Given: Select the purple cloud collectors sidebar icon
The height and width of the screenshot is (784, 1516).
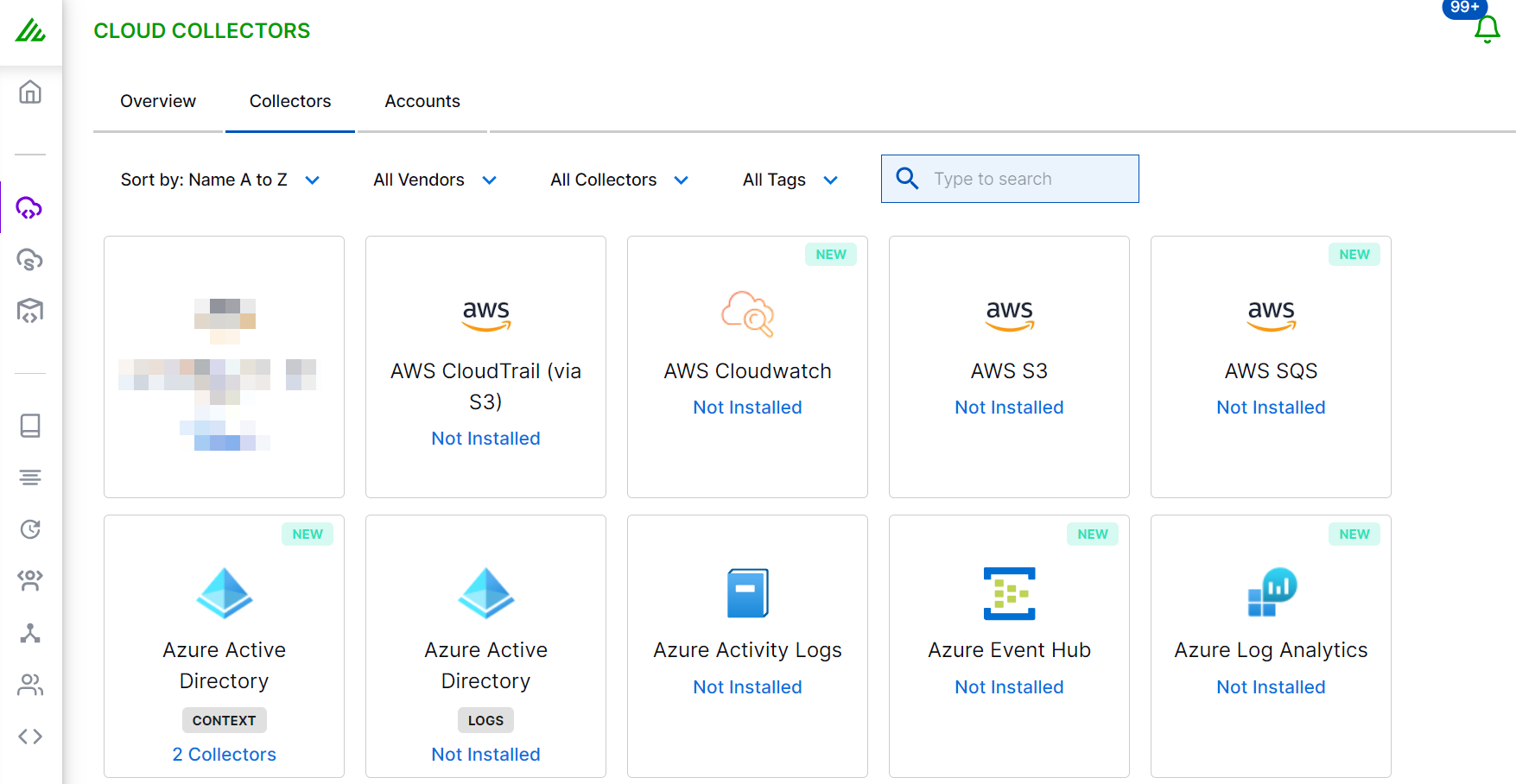Looking at the screenshot, I should [29, 208].
